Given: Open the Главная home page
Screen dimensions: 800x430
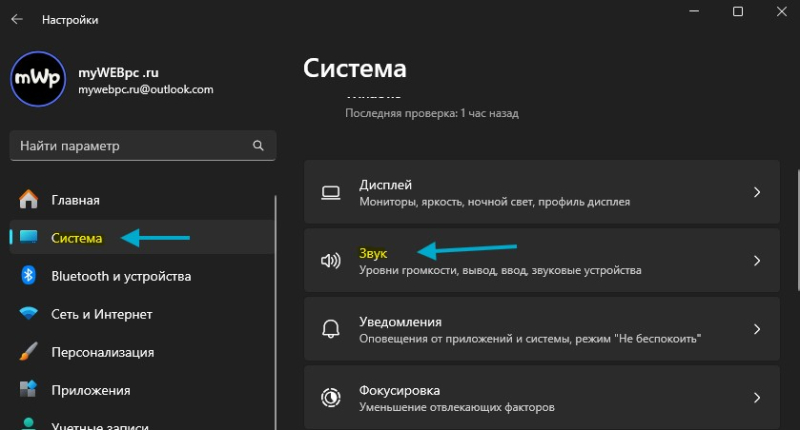Looking at the screenshot, I should click(75, 200).
